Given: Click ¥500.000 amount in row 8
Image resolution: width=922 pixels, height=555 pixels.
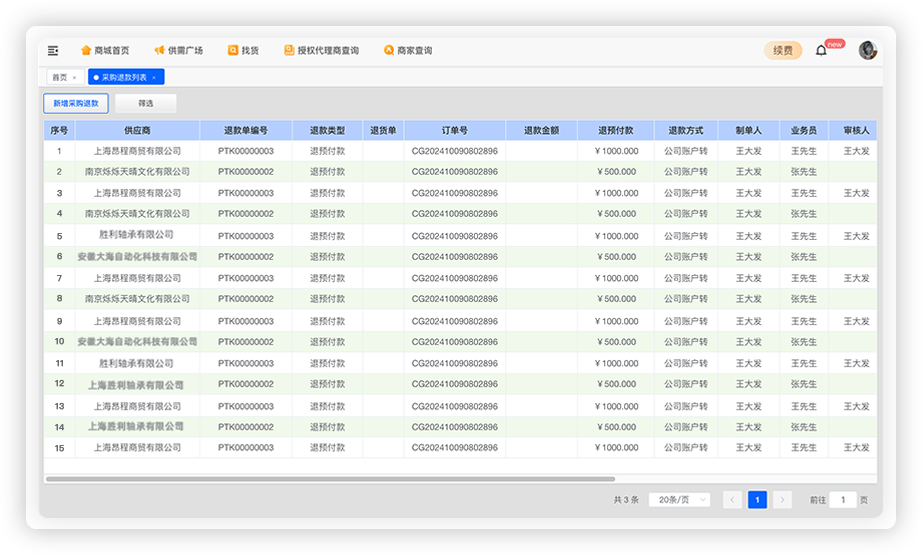Looking at the screenshot, I should [x=616, y=299].
